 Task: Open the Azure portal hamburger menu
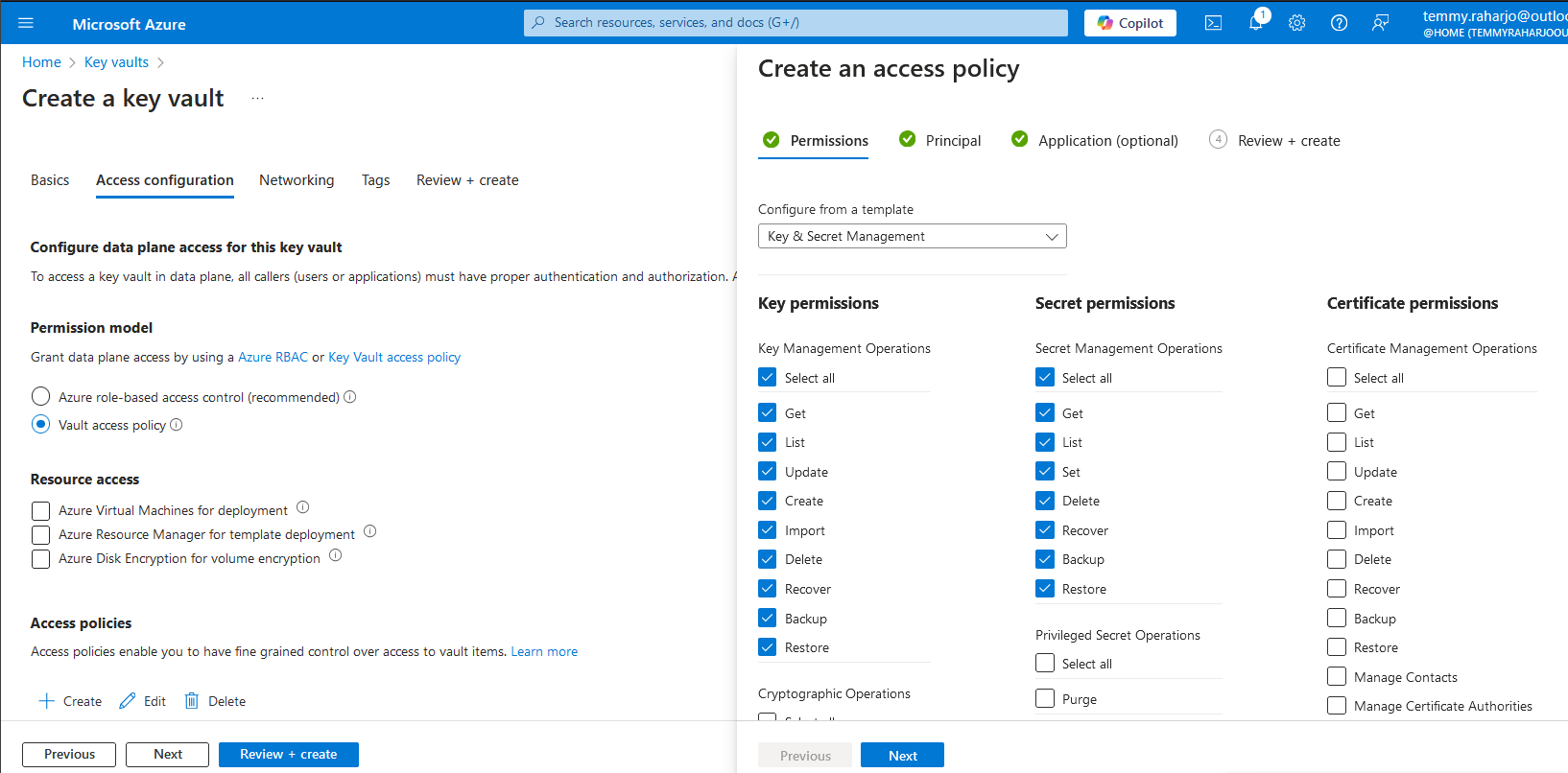tap(26, 23)
